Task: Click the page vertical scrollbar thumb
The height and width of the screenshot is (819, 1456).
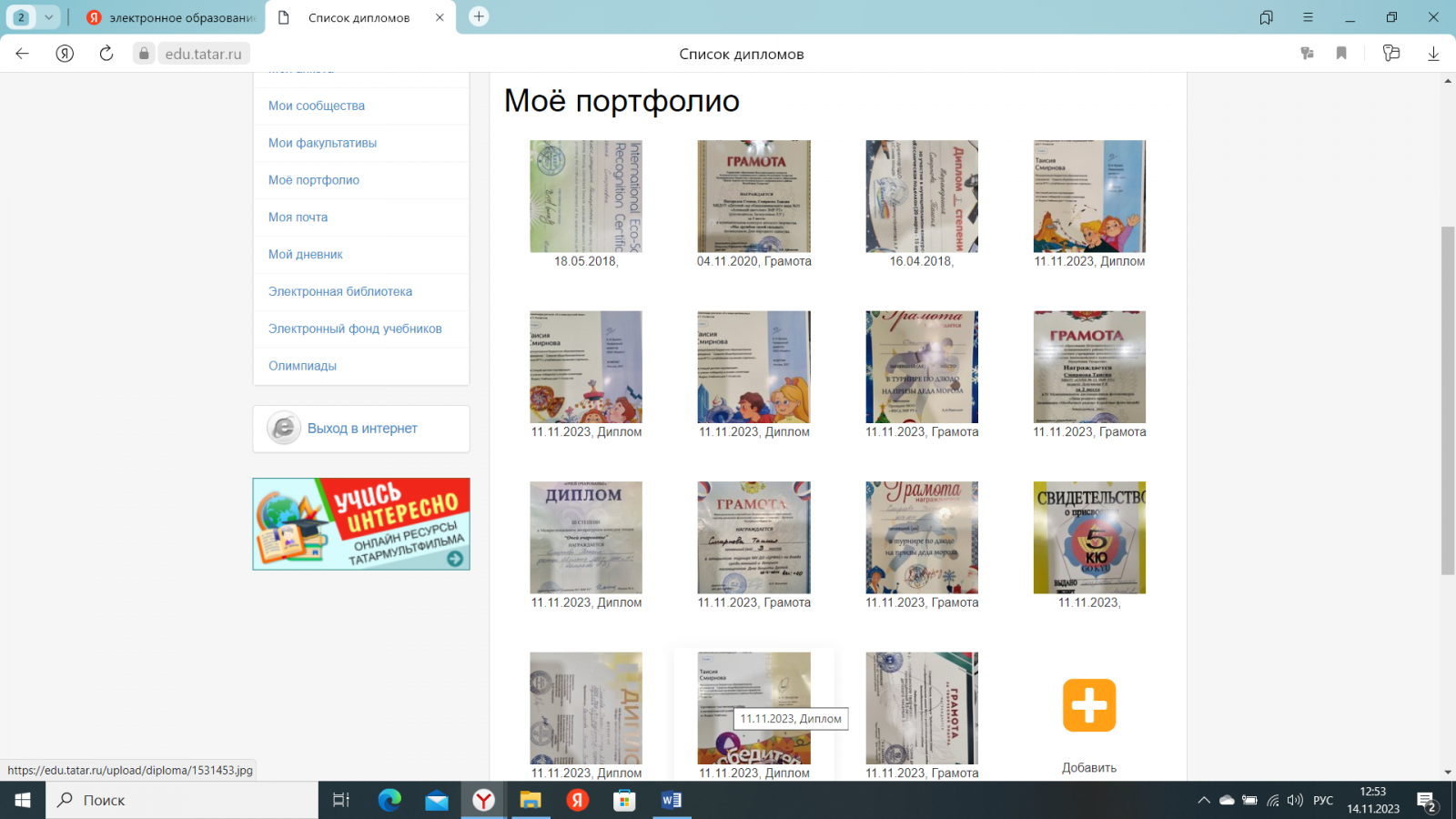Action: pos(1448,400)
